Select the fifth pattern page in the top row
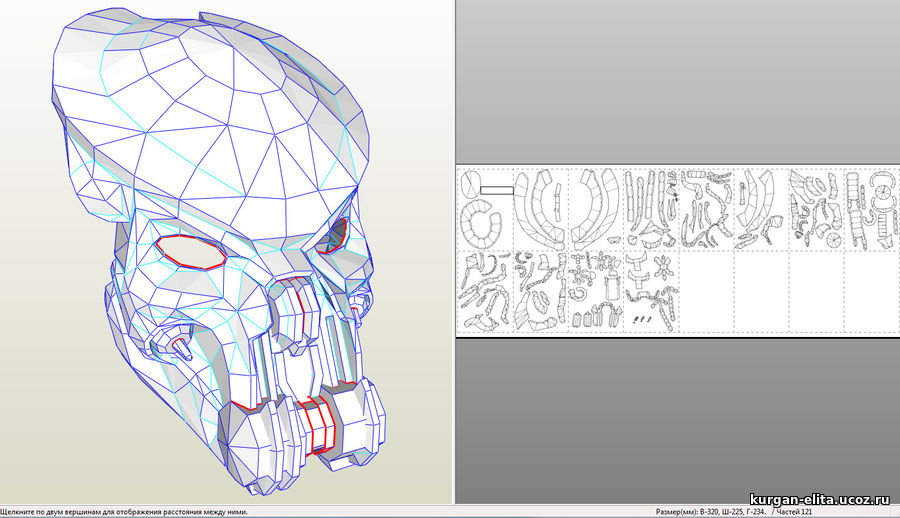Image resolution: width=900 pixels, height=518 pixels. tap(706, 208)
